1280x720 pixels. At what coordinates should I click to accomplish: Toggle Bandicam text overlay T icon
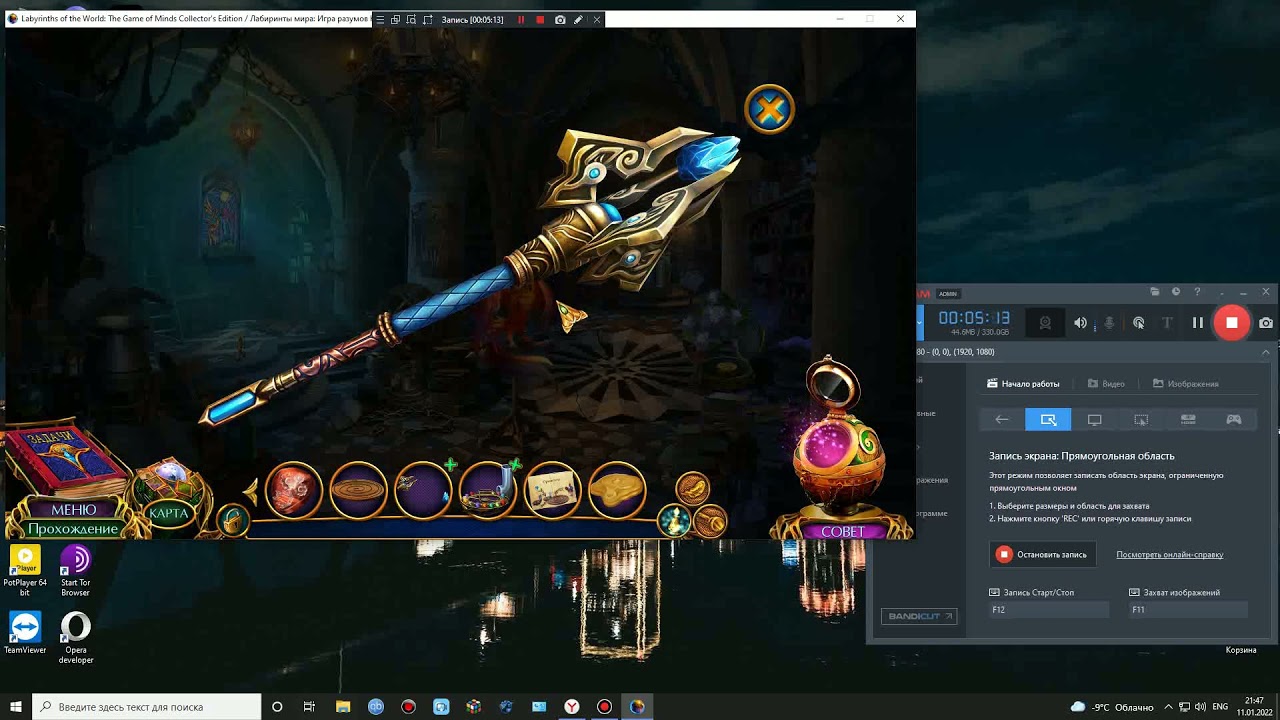(x=1167, y=323)
